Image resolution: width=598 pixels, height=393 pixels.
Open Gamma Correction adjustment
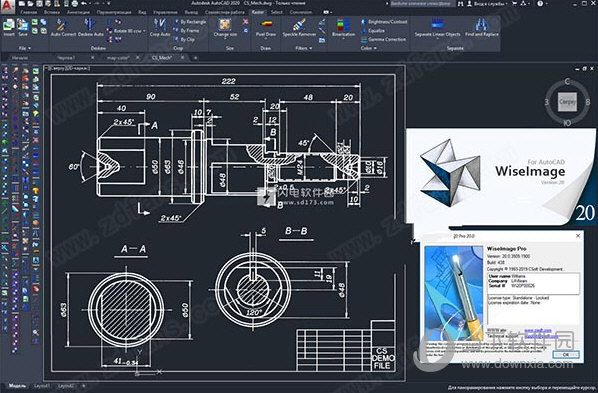click(383, 39)
